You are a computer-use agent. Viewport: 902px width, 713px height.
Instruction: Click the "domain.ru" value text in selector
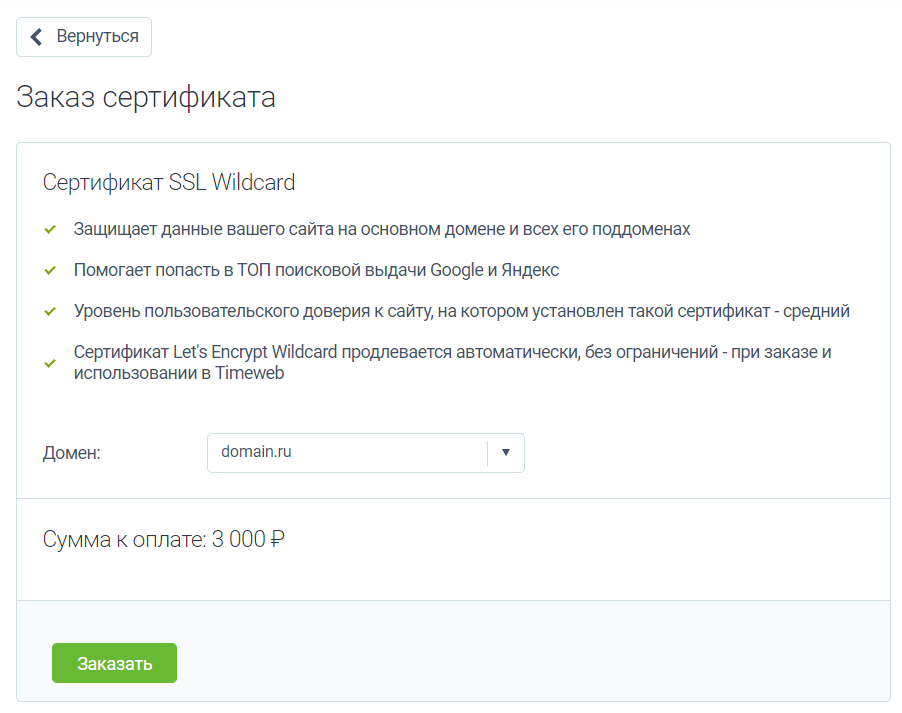[256, 452]
